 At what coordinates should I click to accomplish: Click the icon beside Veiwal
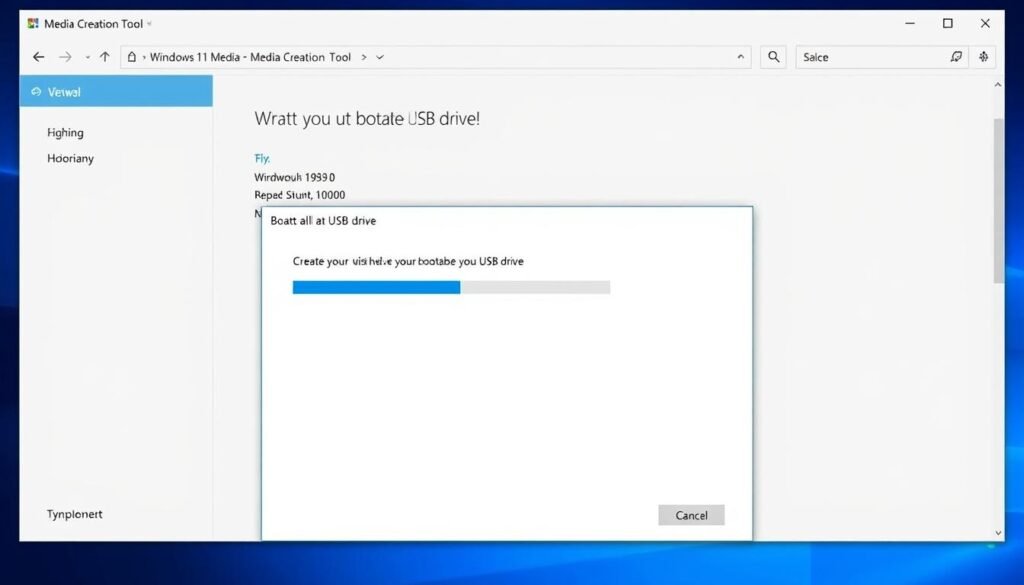(36, 92)
